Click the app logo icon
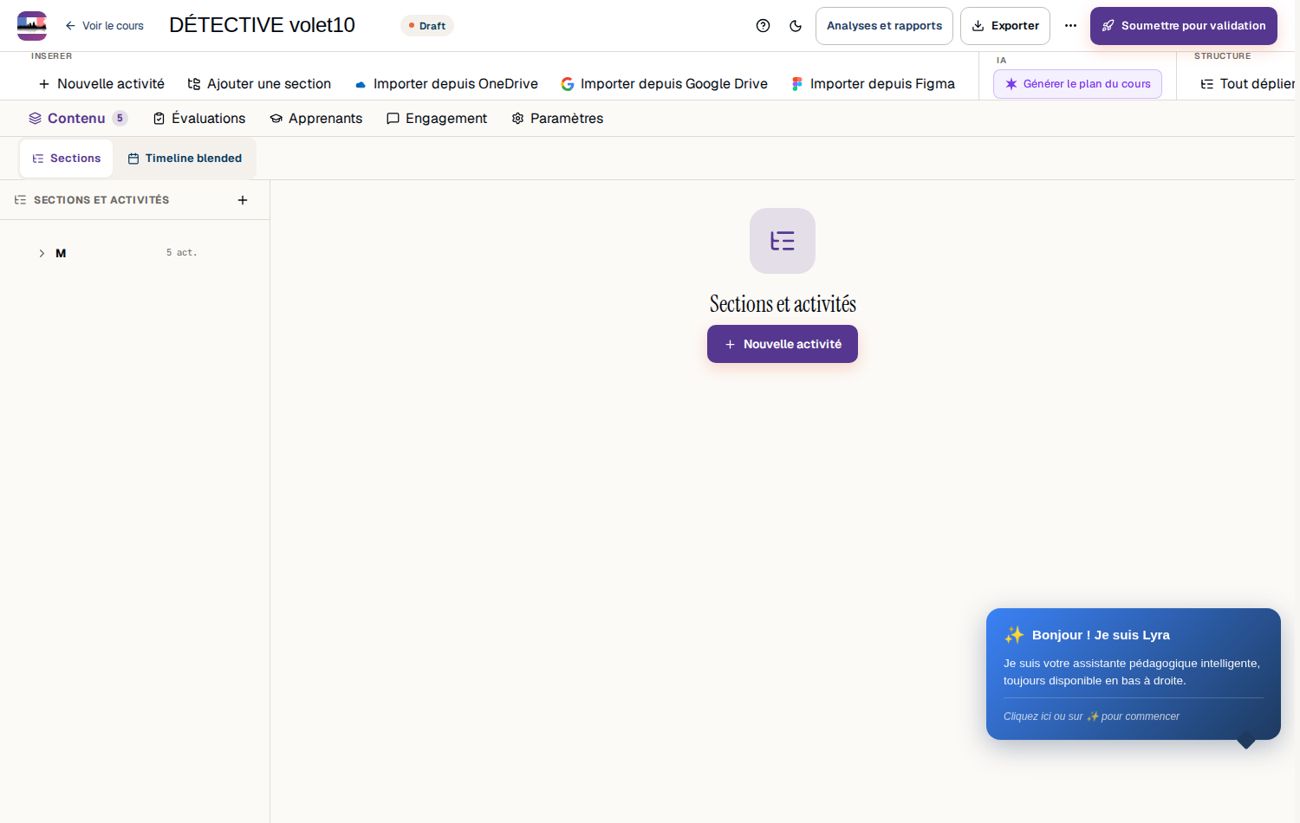The height and width of the screenshot is (823, 1300). click(x=32, y=26)
